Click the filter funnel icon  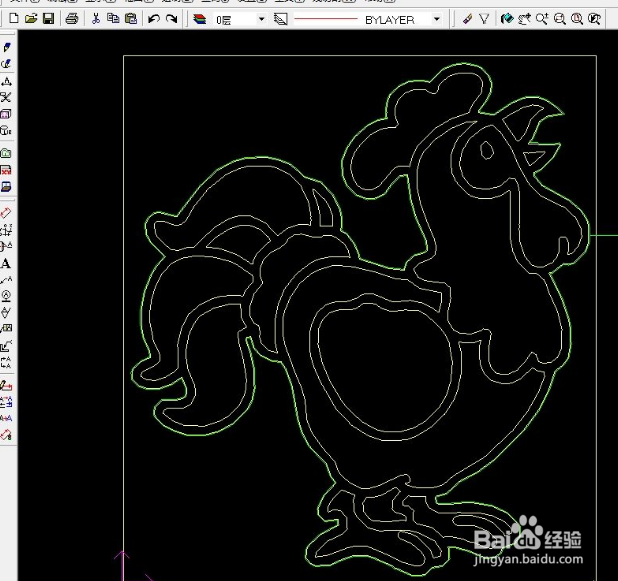[484, 19]
